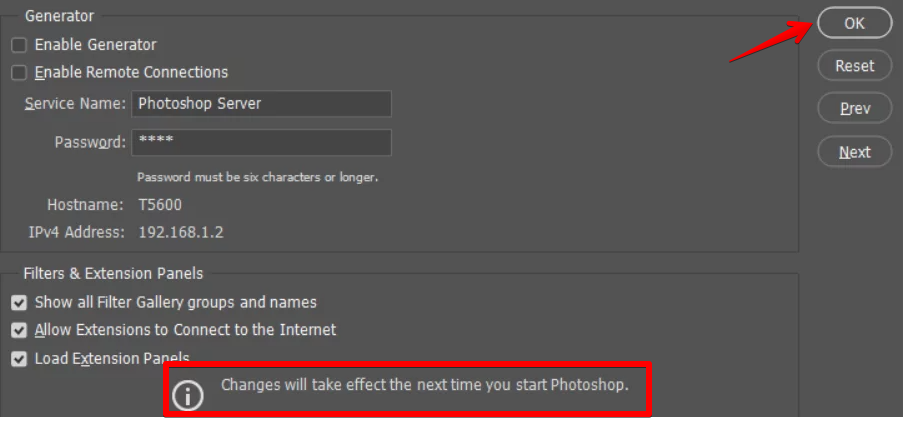
Task: Uncheck Load Extension Panels
Action: pos(19,358)
